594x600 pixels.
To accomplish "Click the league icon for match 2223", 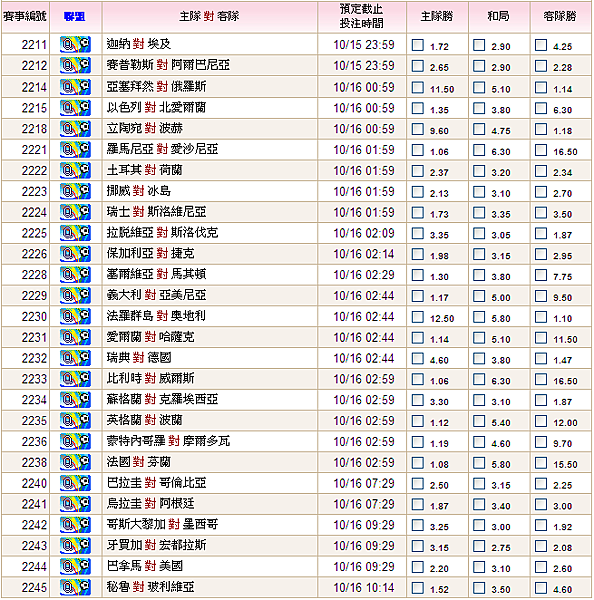I will point(75,191).
